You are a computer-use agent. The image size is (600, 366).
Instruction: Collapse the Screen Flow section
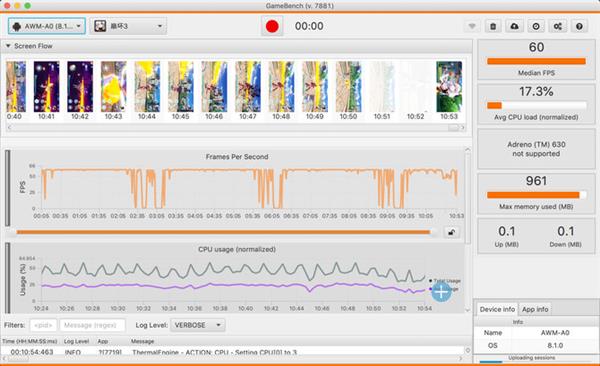(8, 46)
